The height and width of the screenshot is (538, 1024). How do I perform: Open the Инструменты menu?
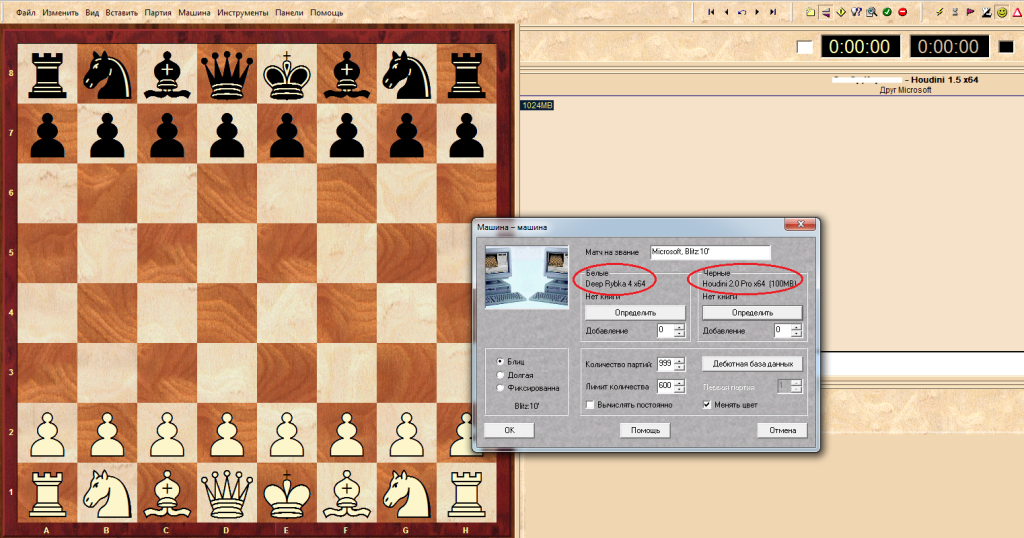[243, 13]
